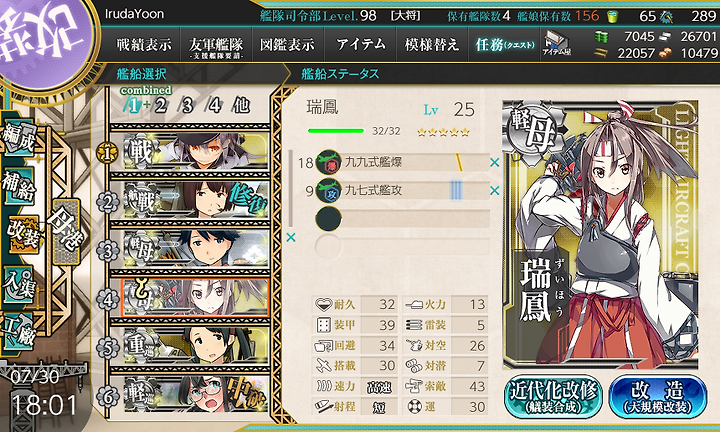720x432 pixels.
Task: Click the 九九式艦爆 dive bomber equipment icon
Action: [x=329, y=163]
